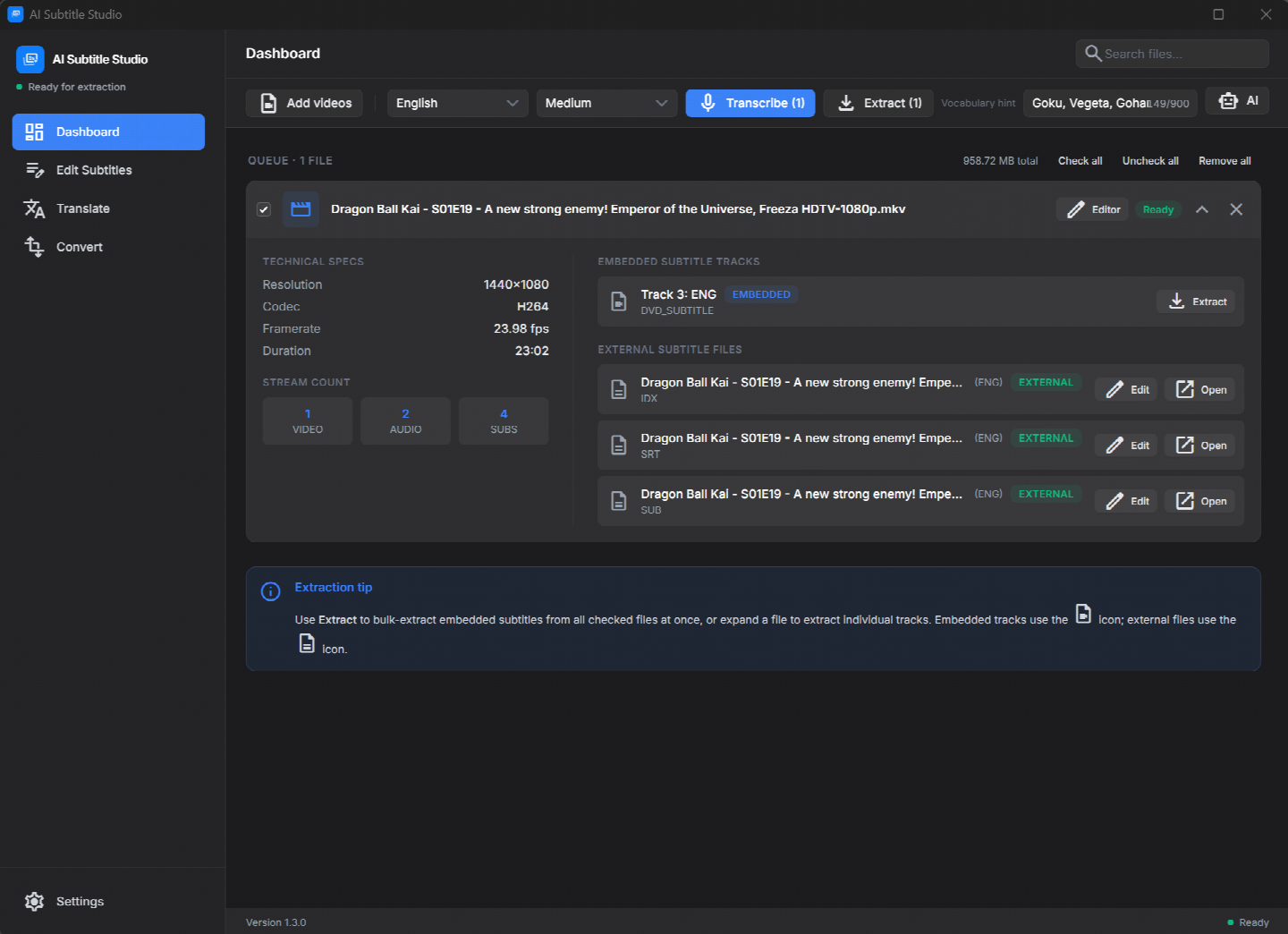
Task: Edit the IDX external subtitle file
Action: [1126, 389]
